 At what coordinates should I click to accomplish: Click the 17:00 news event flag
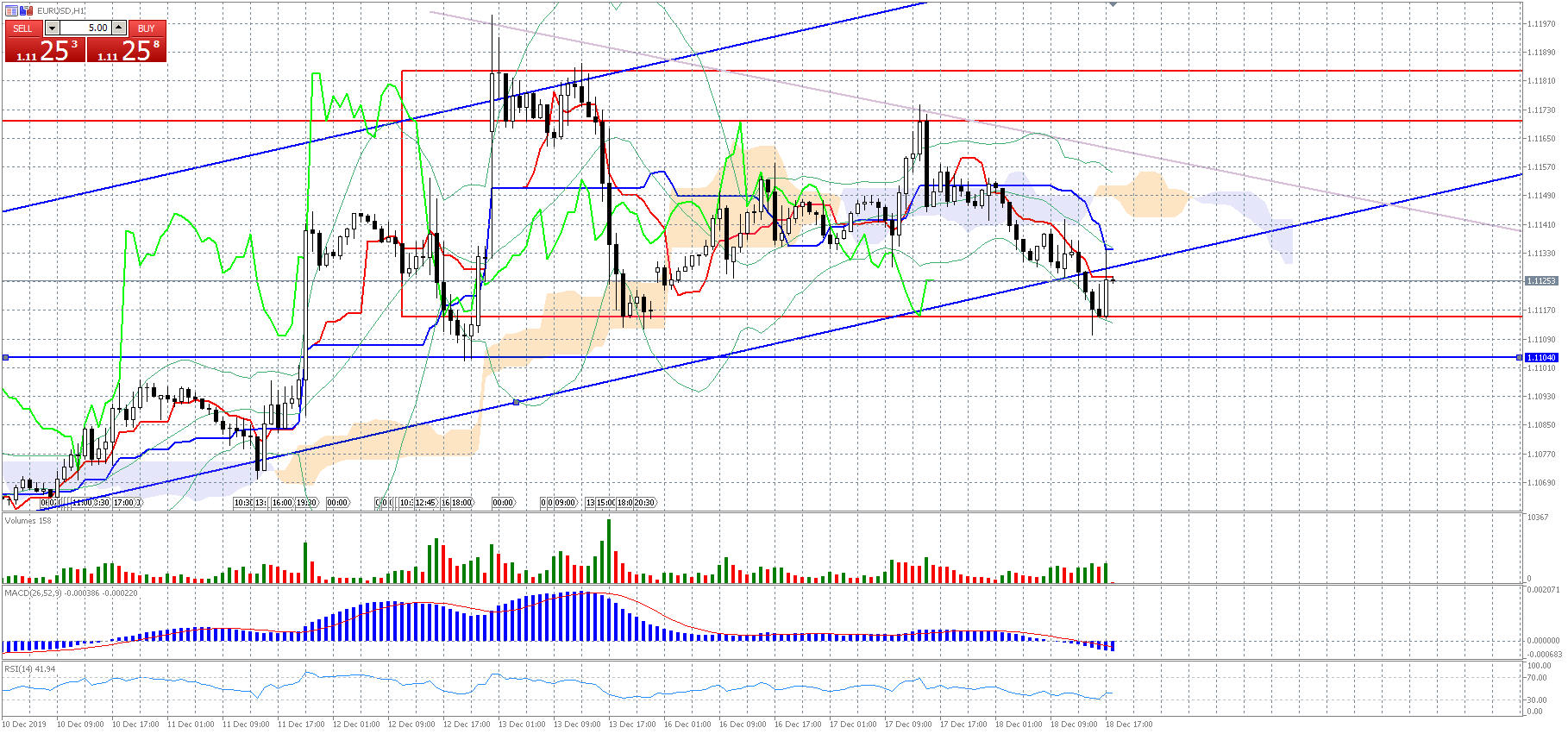[x=125, y=503]
